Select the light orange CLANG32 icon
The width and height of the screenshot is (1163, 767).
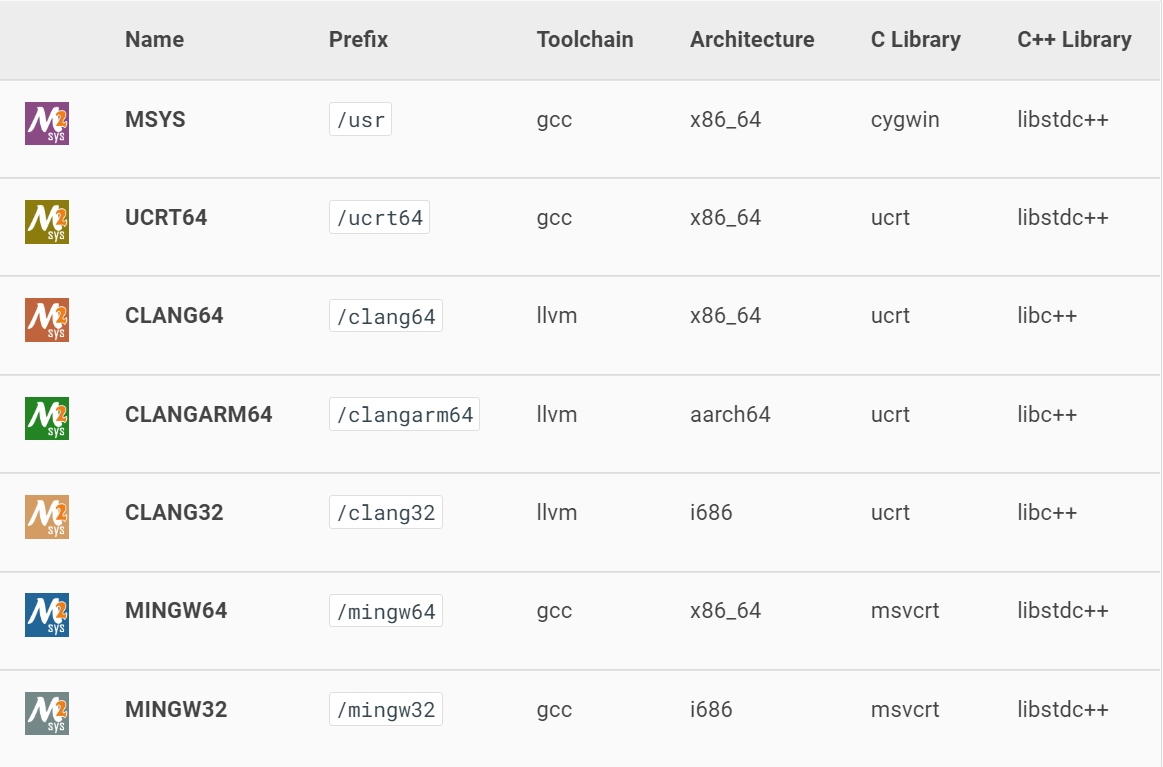click(47, 516)
